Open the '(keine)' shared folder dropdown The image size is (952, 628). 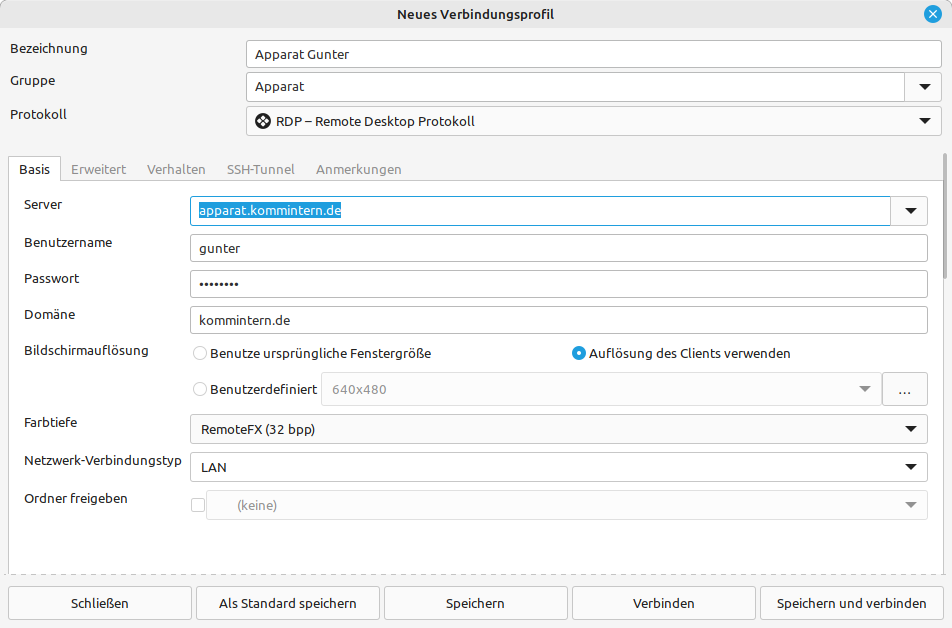point(566,505)
